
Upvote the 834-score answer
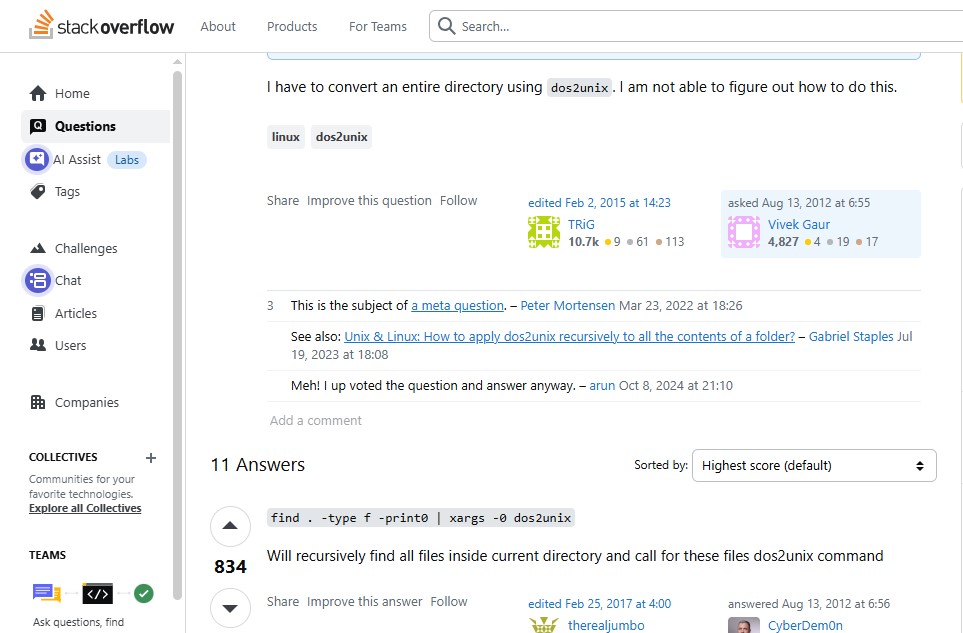tap(230, 526)
